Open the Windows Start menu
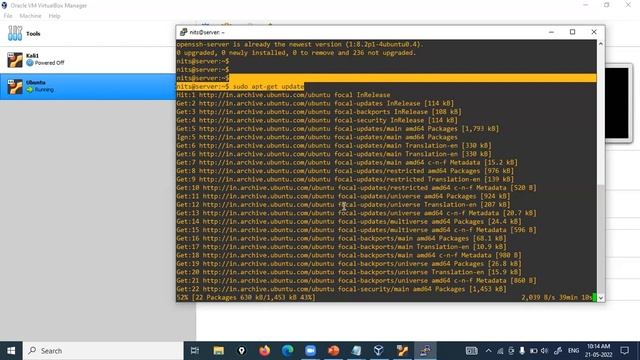640x360 pixels. 11,351
